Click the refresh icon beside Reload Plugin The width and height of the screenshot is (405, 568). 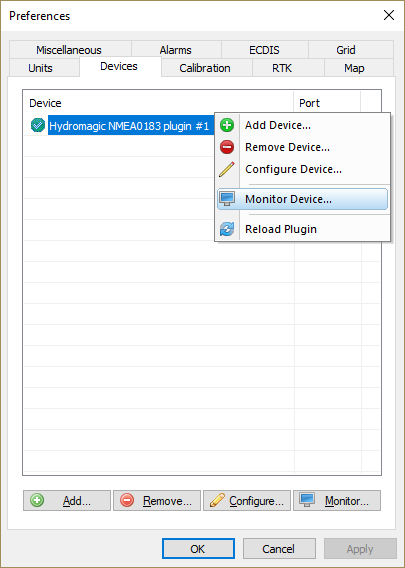point(227,229)
